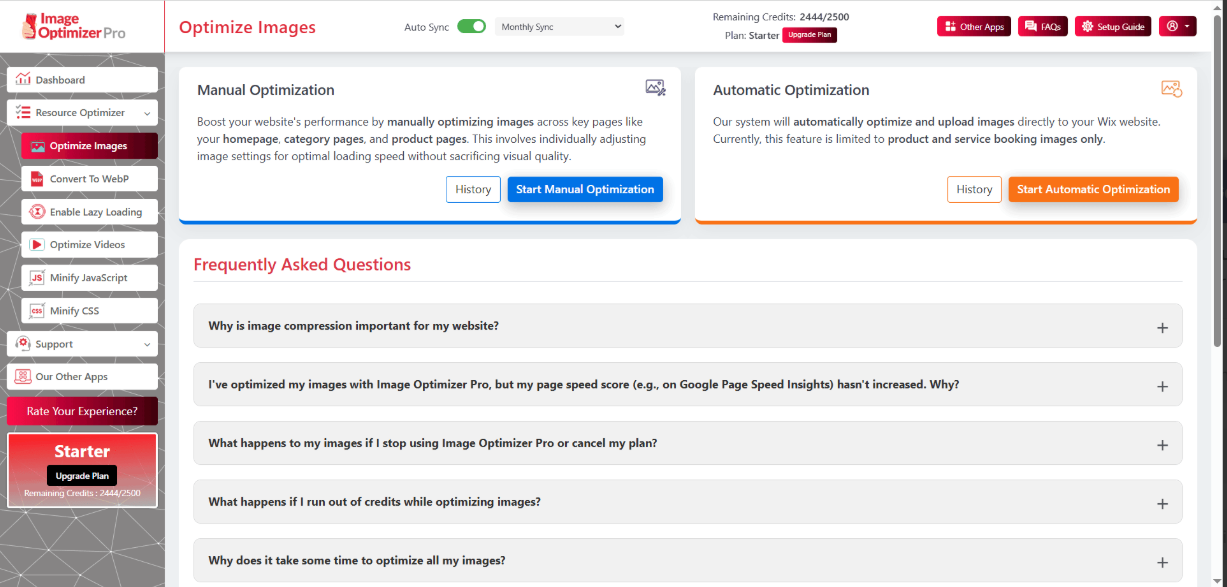Click 'Remaining Credits: 2444/2500' header text

pyautogui.click(x=781, y=17)
